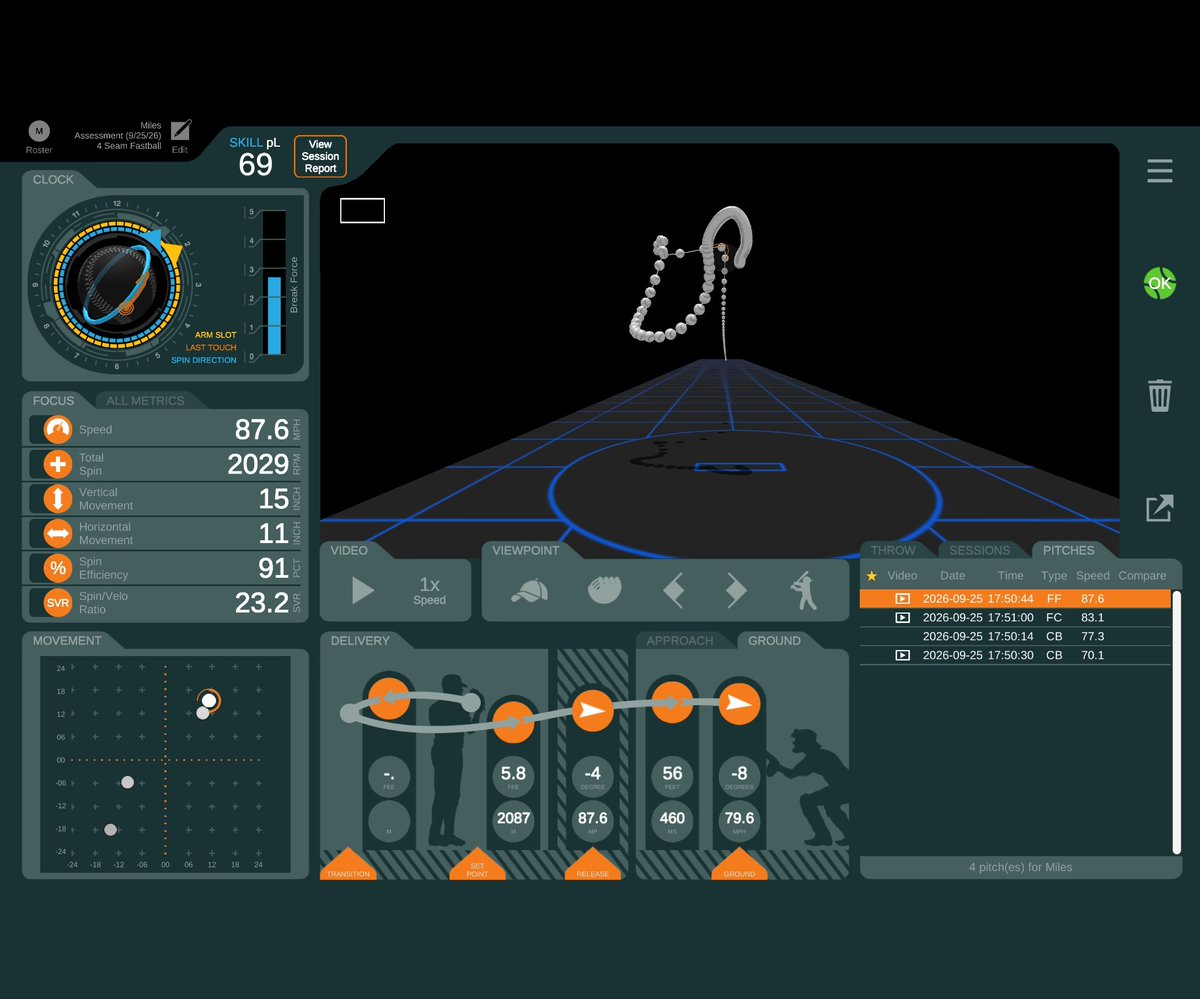Select the FC 83.1 pitch row
The width and height of the screenshot is (1200, 999).
(x=1015, y=618)
